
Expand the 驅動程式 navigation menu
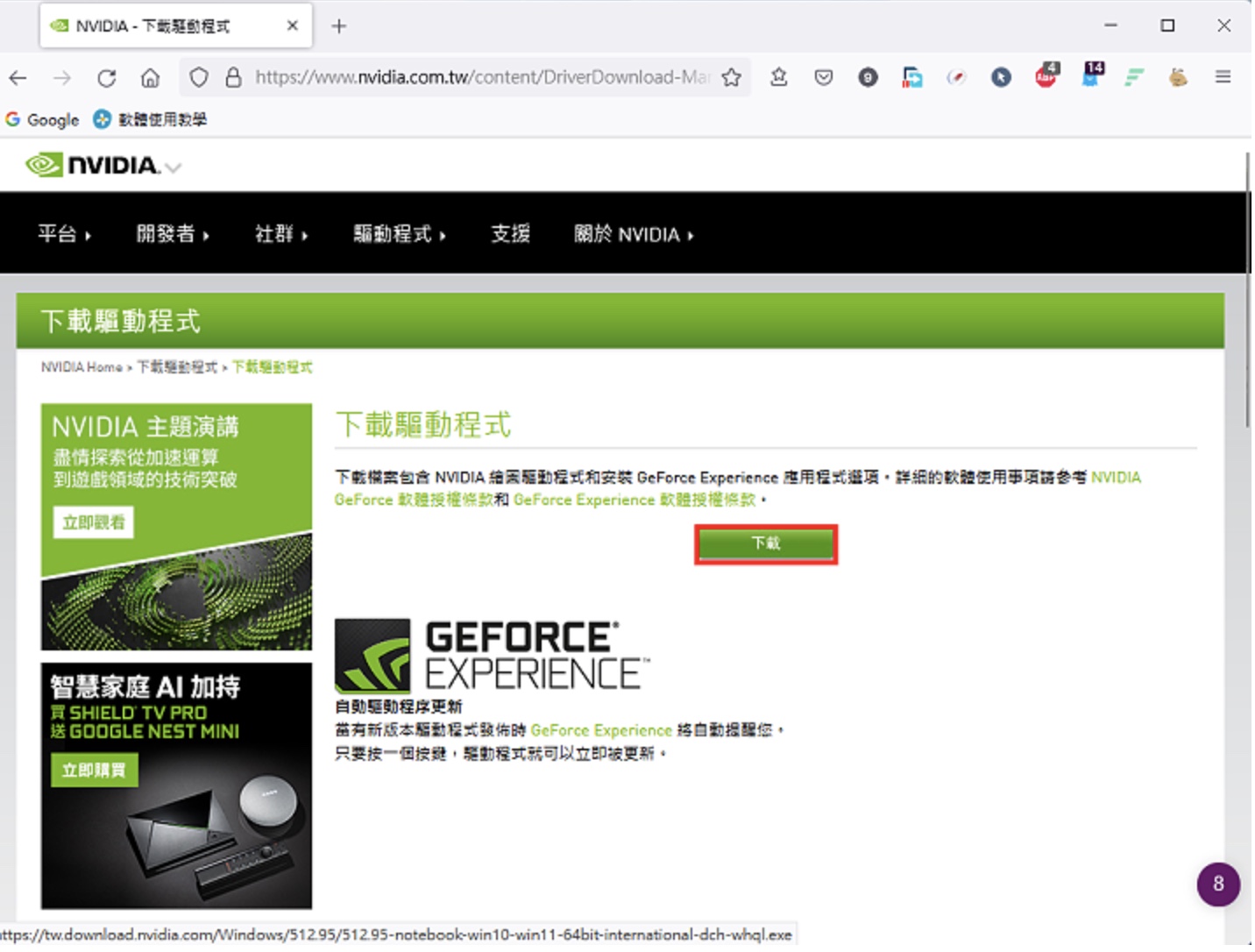(x=400, y=234)
